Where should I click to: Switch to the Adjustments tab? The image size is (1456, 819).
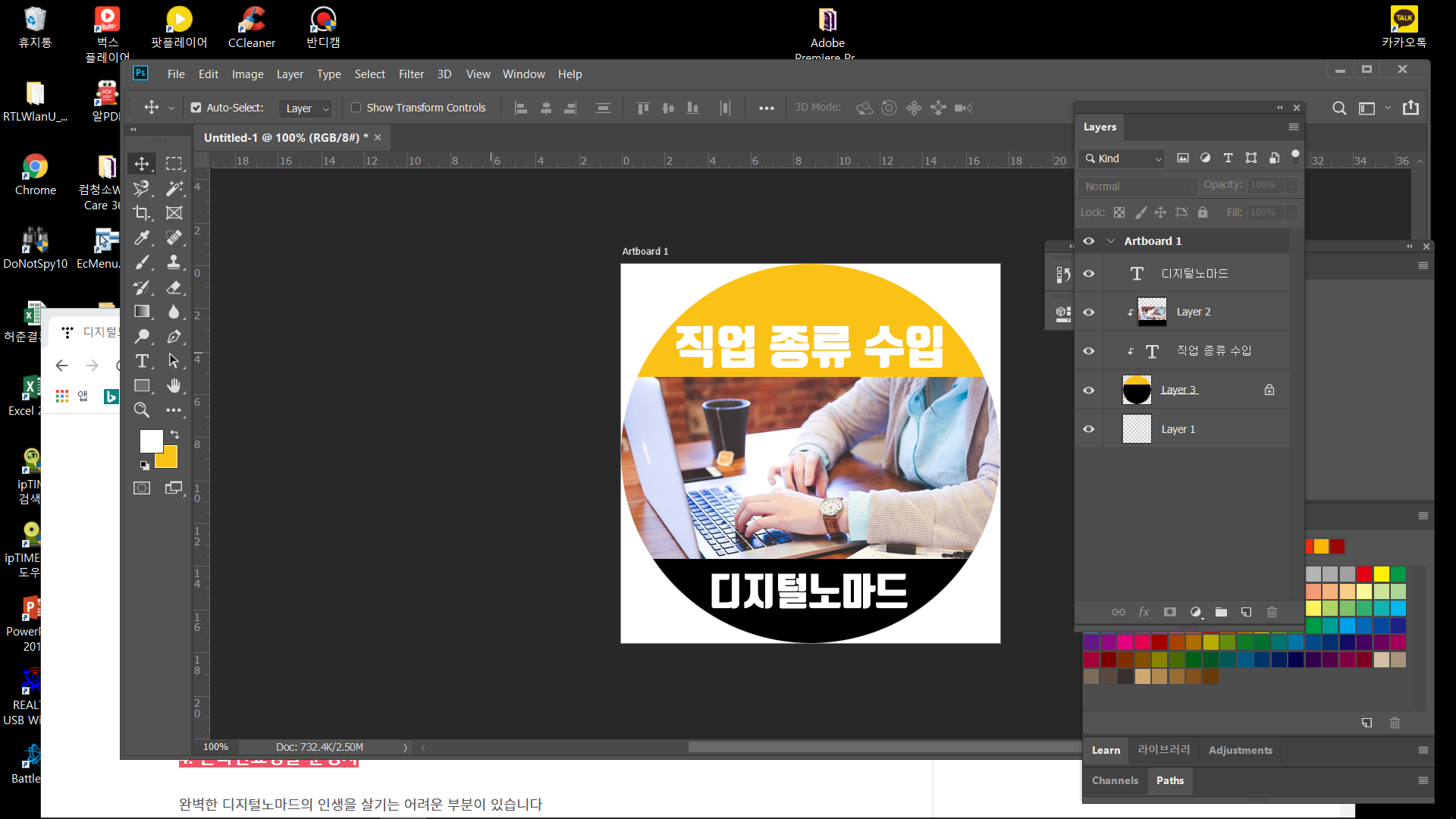1241,750
